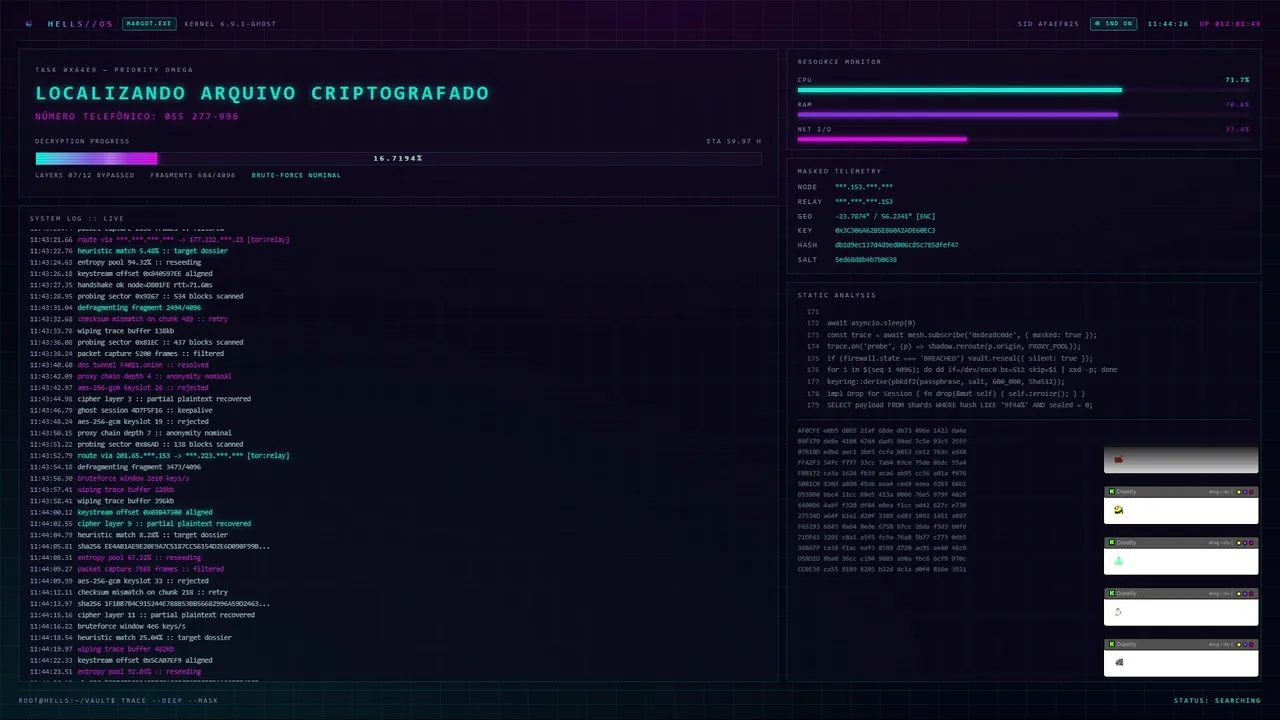Click the CPU percentage 71.7%
This screenshot has width=1280, height=720.
1237,79
